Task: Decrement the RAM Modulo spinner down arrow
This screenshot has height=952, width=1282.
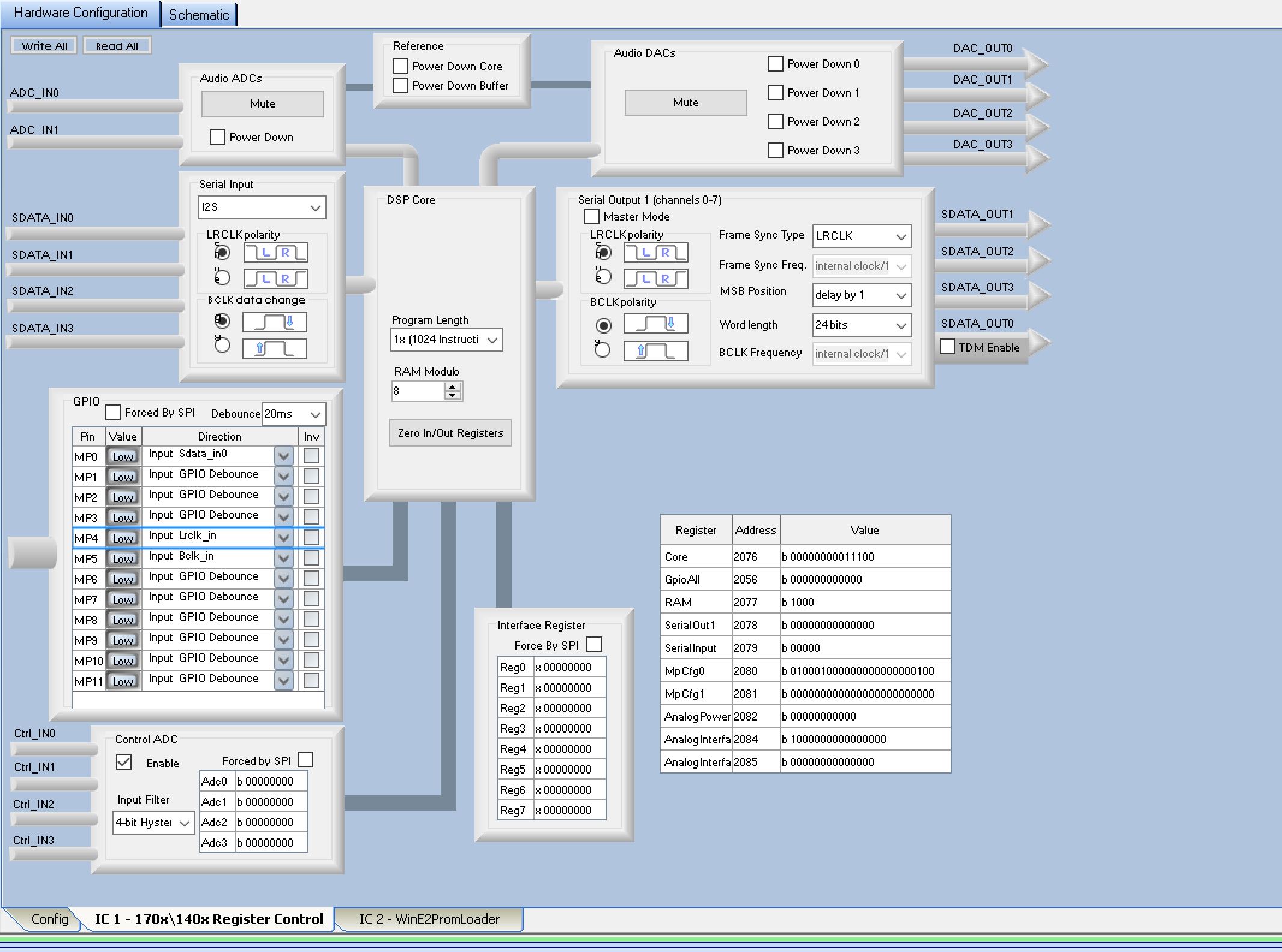Action: (x=452, y=395)
